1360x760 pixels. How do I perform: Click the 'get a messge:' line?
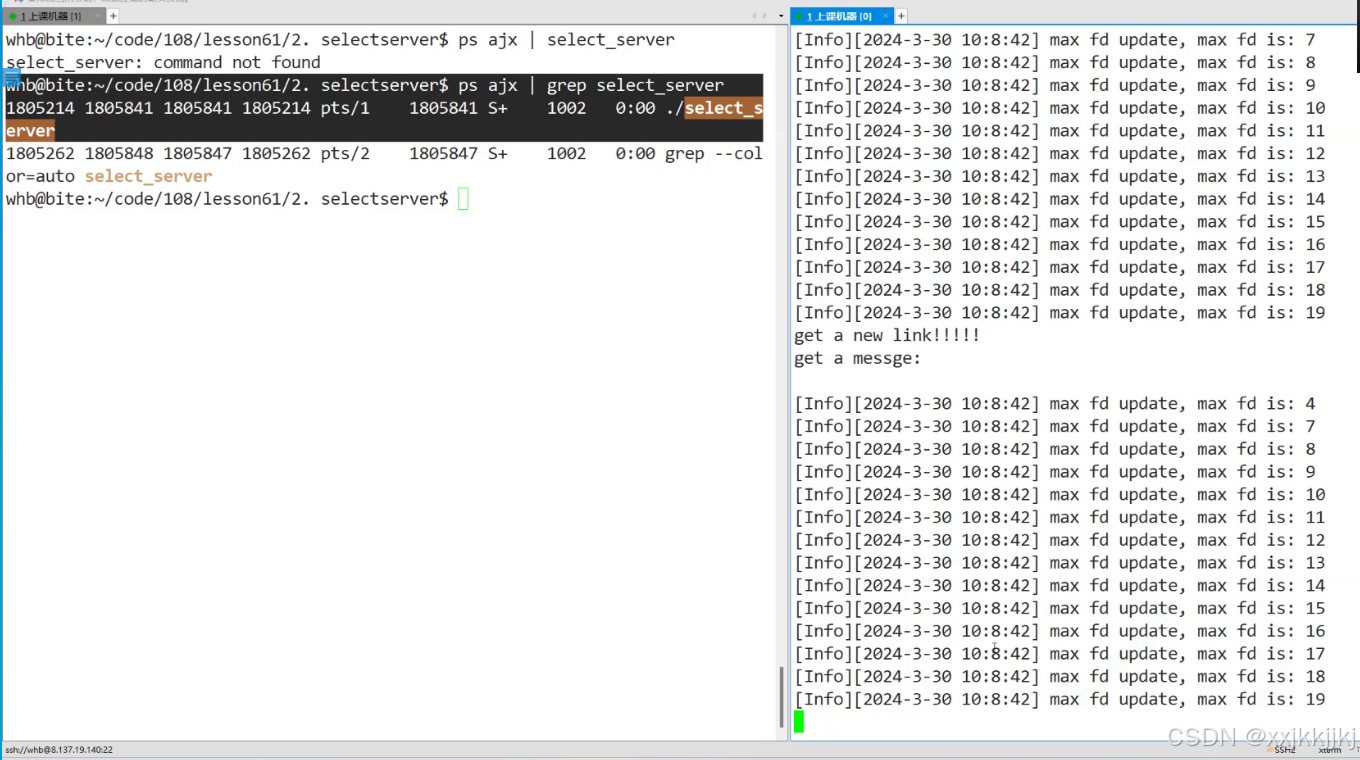pyautogui.click(x=857, y=358)
